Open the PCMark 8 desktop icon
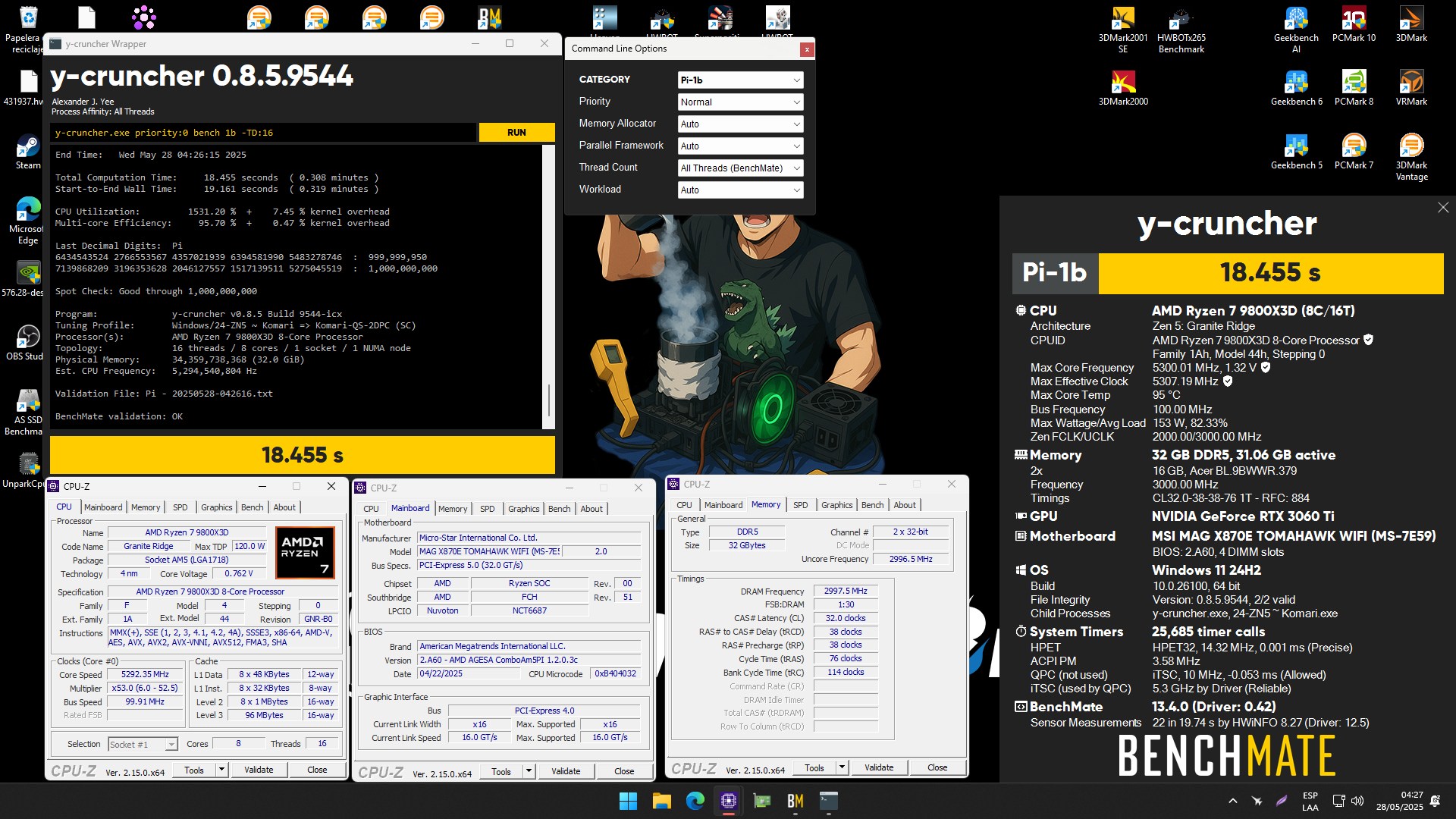This screenshot has height=819, width=1456. tap(1354, 88)
